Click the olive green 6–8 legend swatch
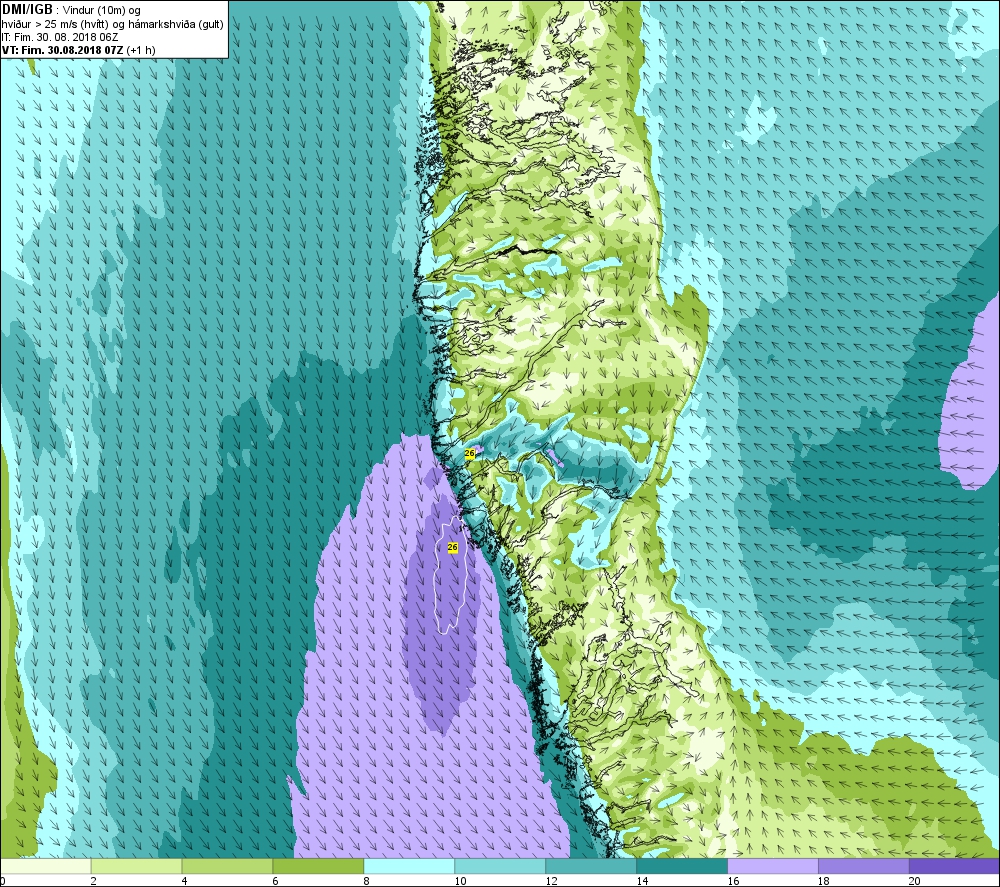 318,866
